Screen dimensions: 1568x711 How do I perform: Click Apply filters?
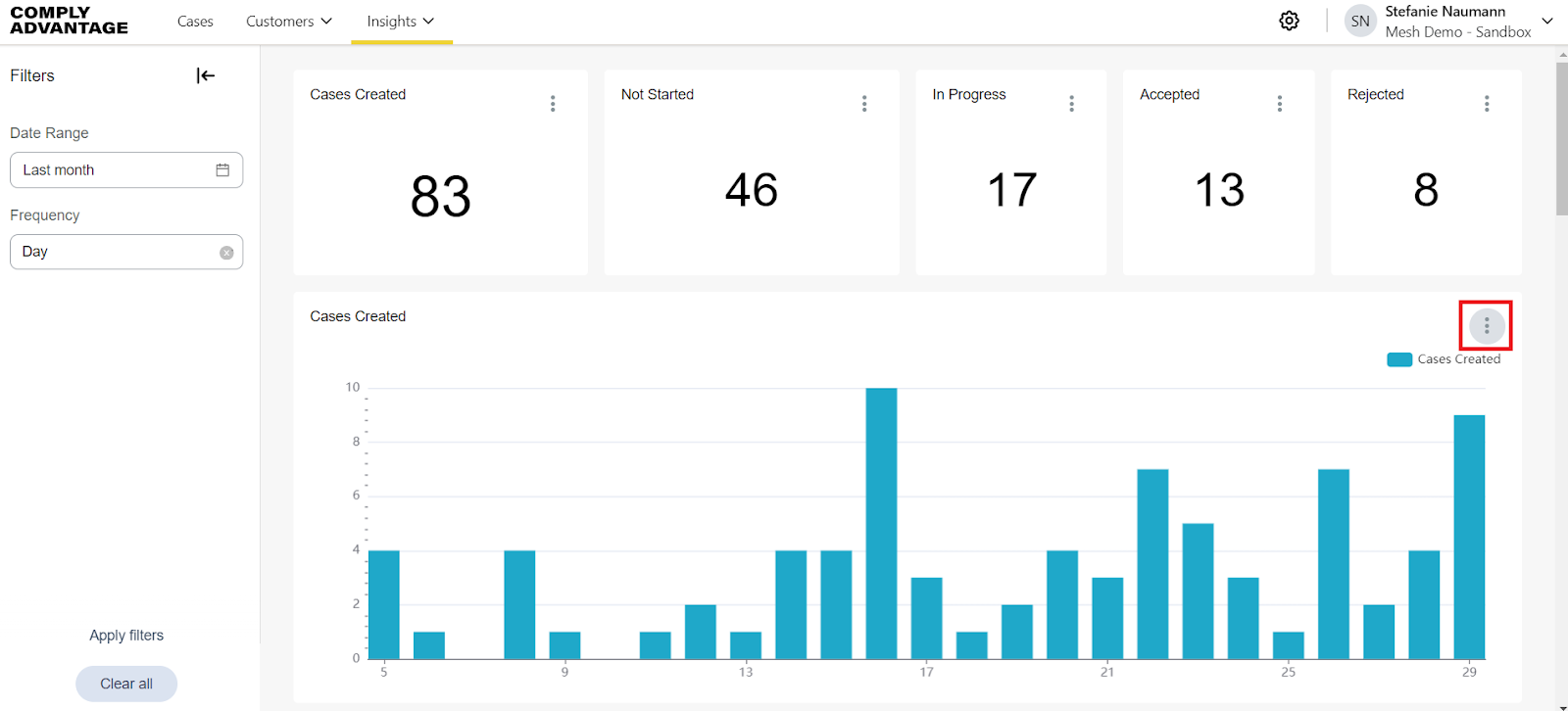click(x=126, y=636)
